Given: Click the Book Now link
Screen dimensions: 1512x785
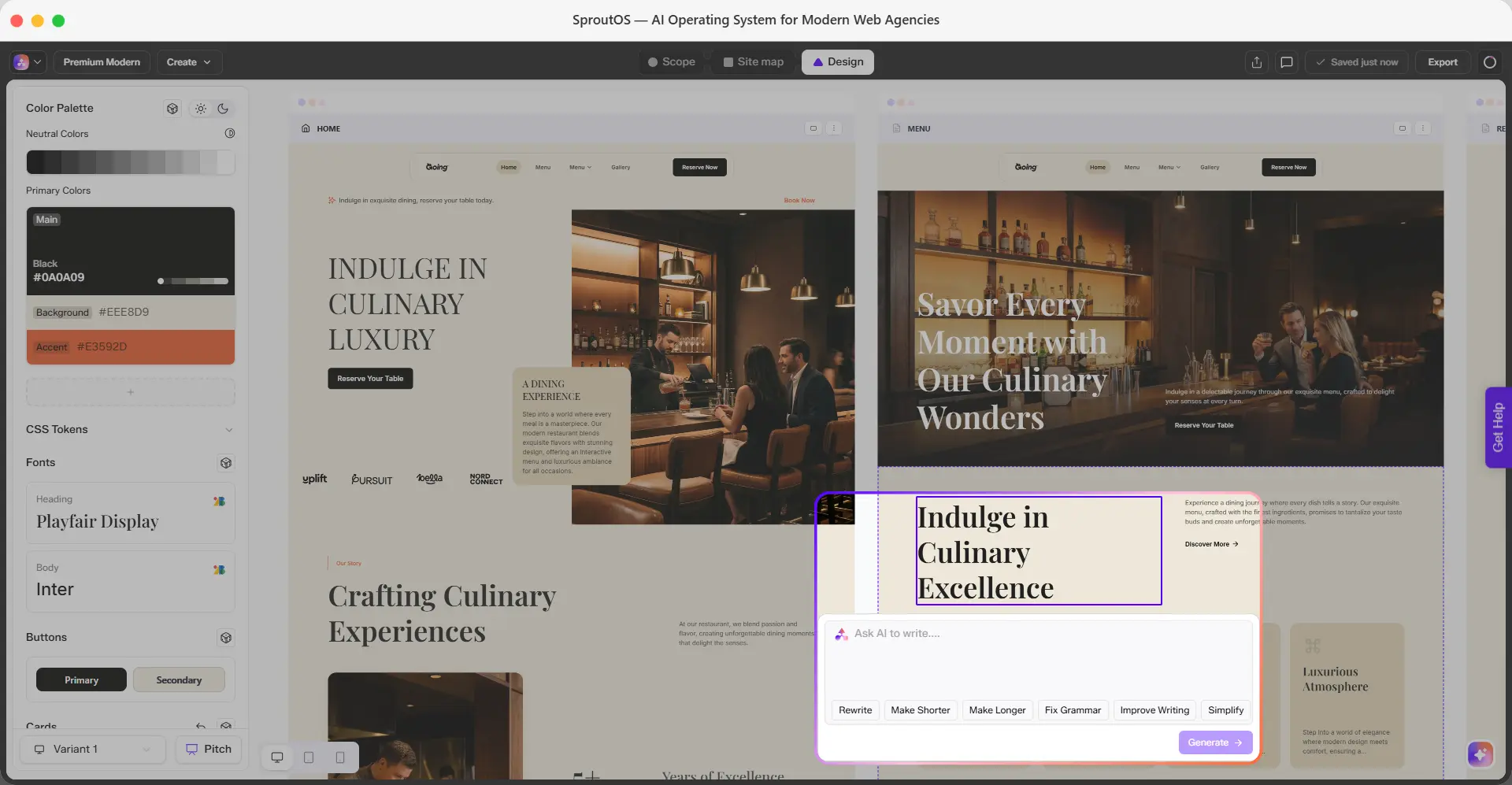Looking at the screenshot, I should 799,201.
